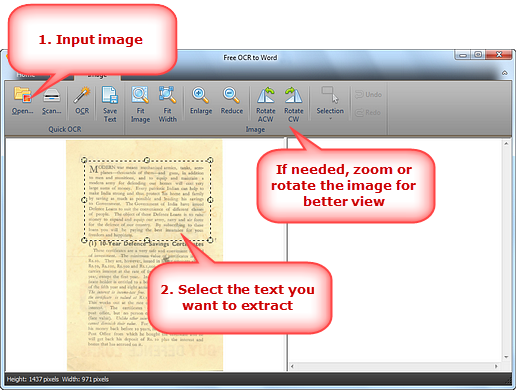Screen dimensions: 516x390
Task: Rotate CW the scanned image
Action: click(x=294, y=104)
